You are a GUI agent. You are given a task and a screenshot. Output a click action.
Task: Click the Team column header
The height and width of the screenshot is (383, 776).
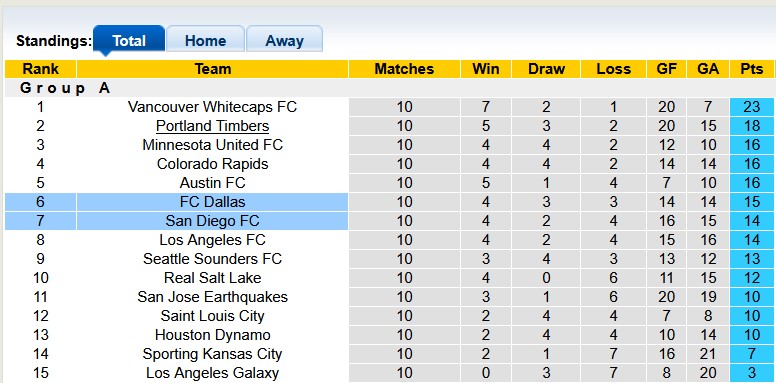[x=212, y=69]
